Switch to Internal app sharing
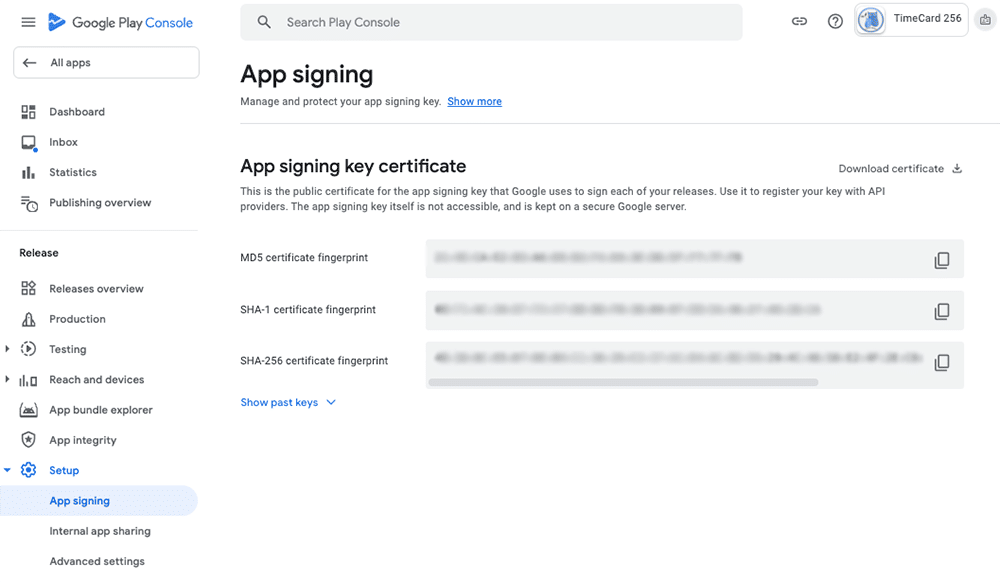This screenshot has width=1000, height=582. click(x=100, y=531)
